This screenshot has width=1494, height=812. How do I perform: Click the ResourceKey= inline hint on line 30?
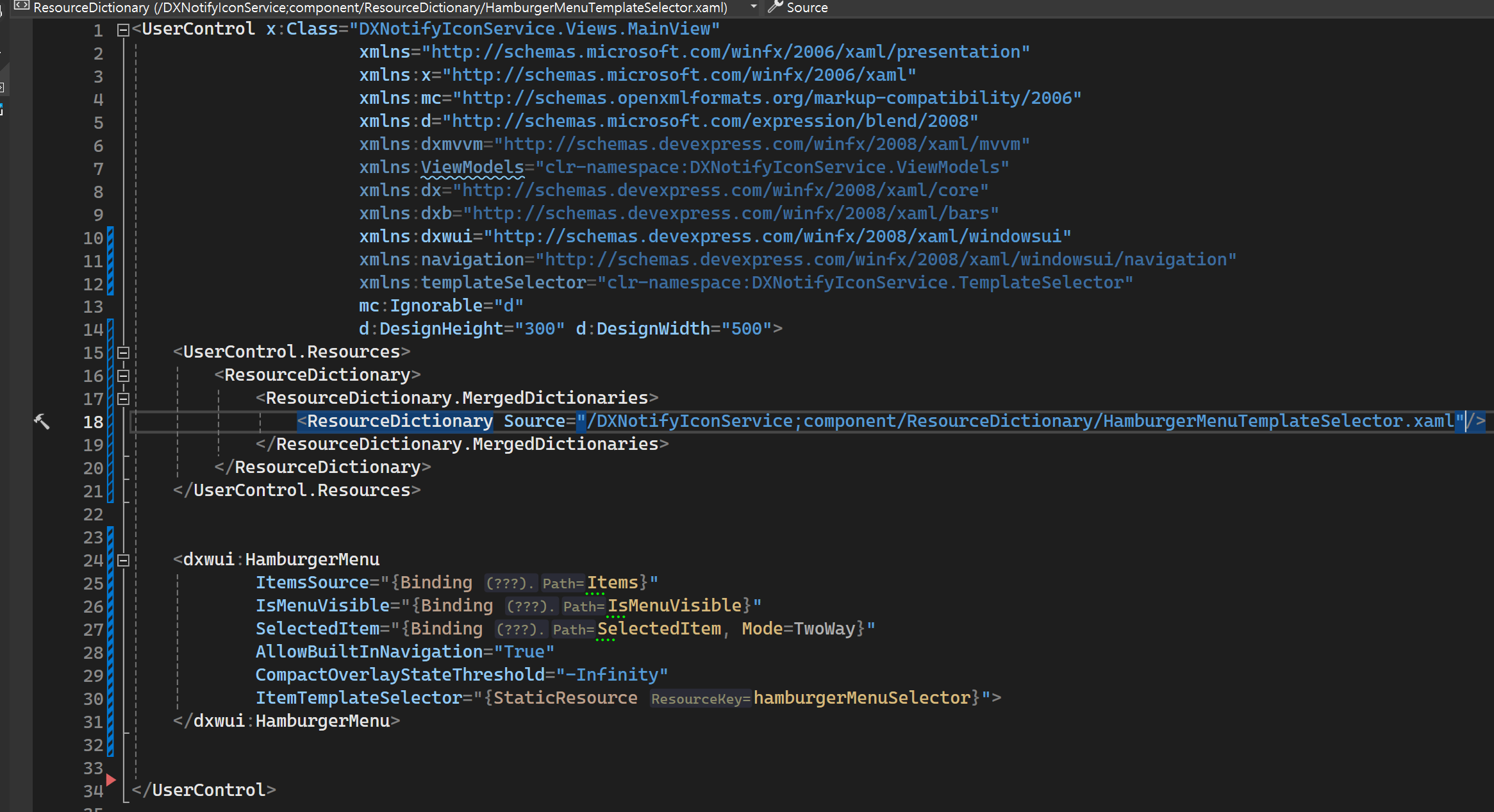701,699
